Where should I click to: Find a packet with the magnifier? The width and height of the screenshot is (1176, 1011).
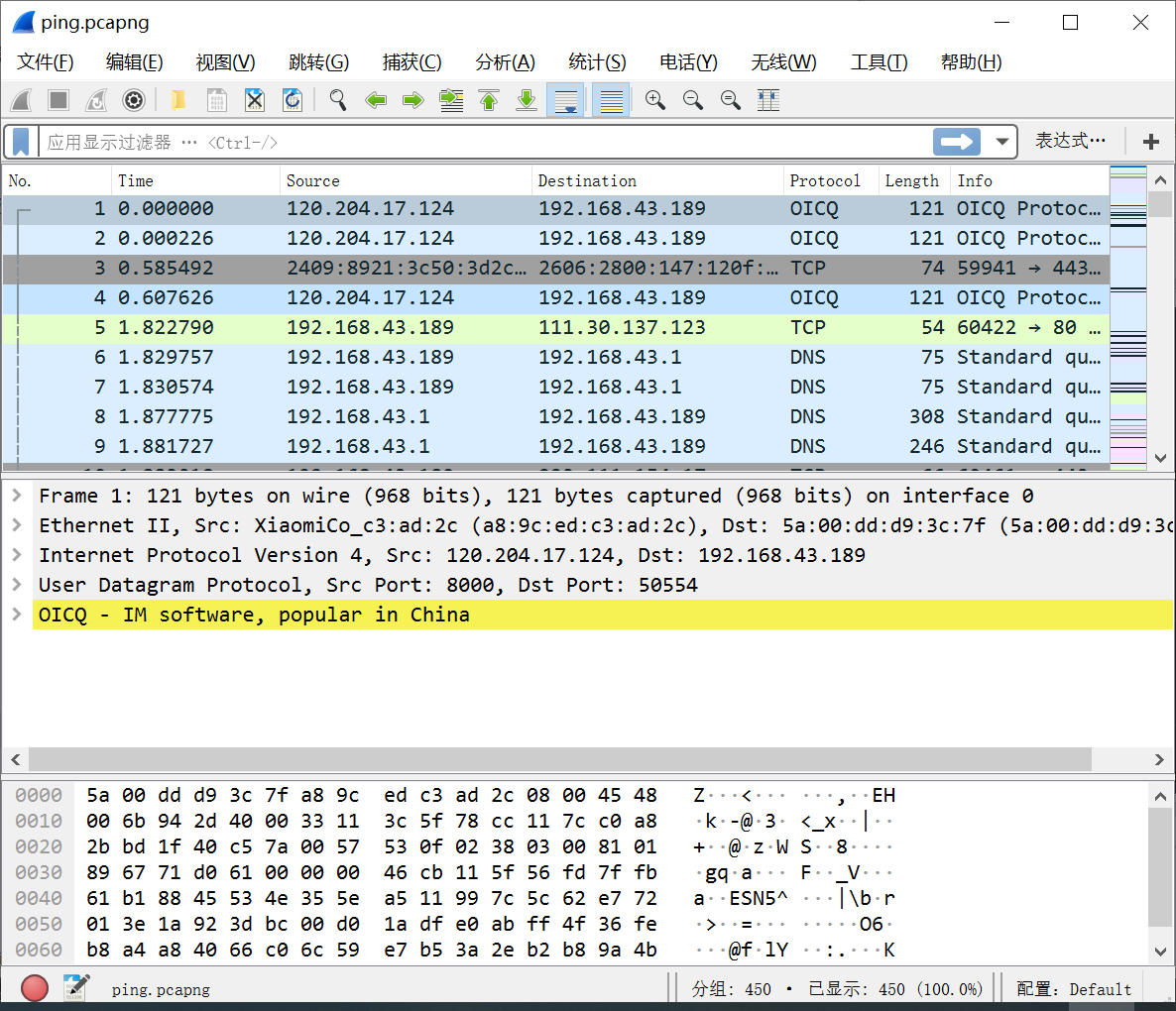[337, 99]
